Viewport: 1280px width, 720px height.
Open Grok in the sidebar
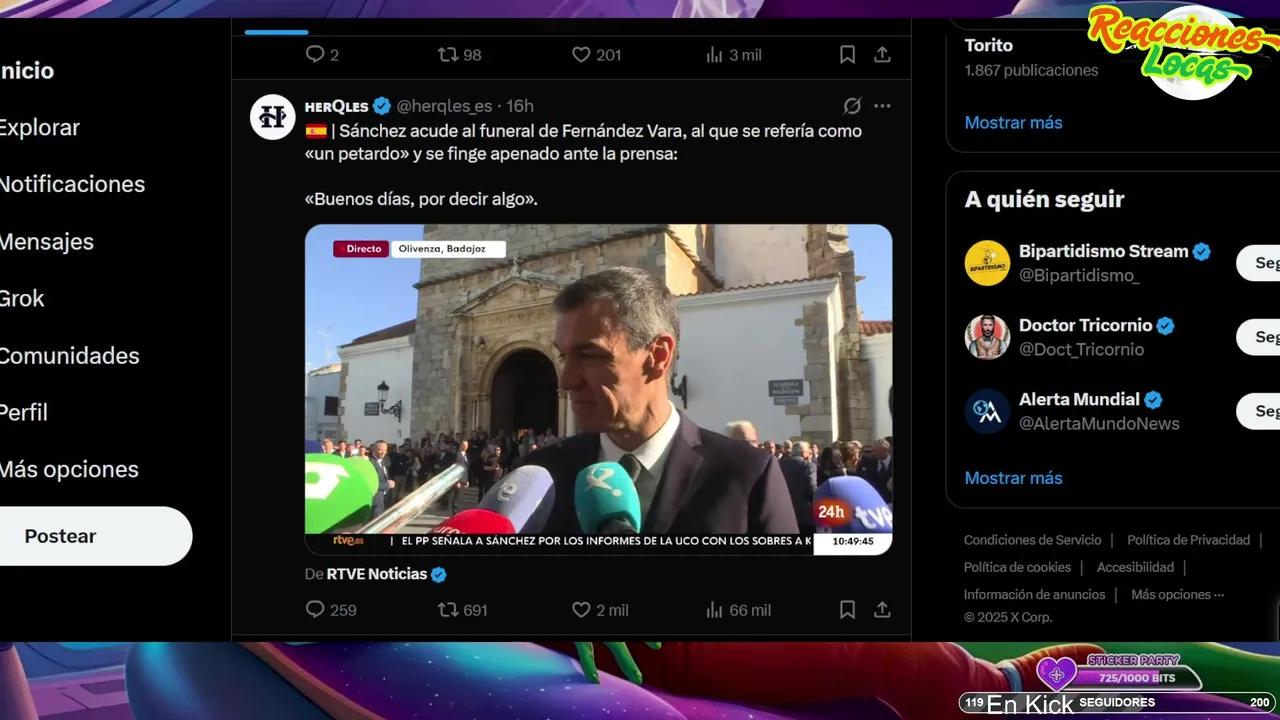22,298
